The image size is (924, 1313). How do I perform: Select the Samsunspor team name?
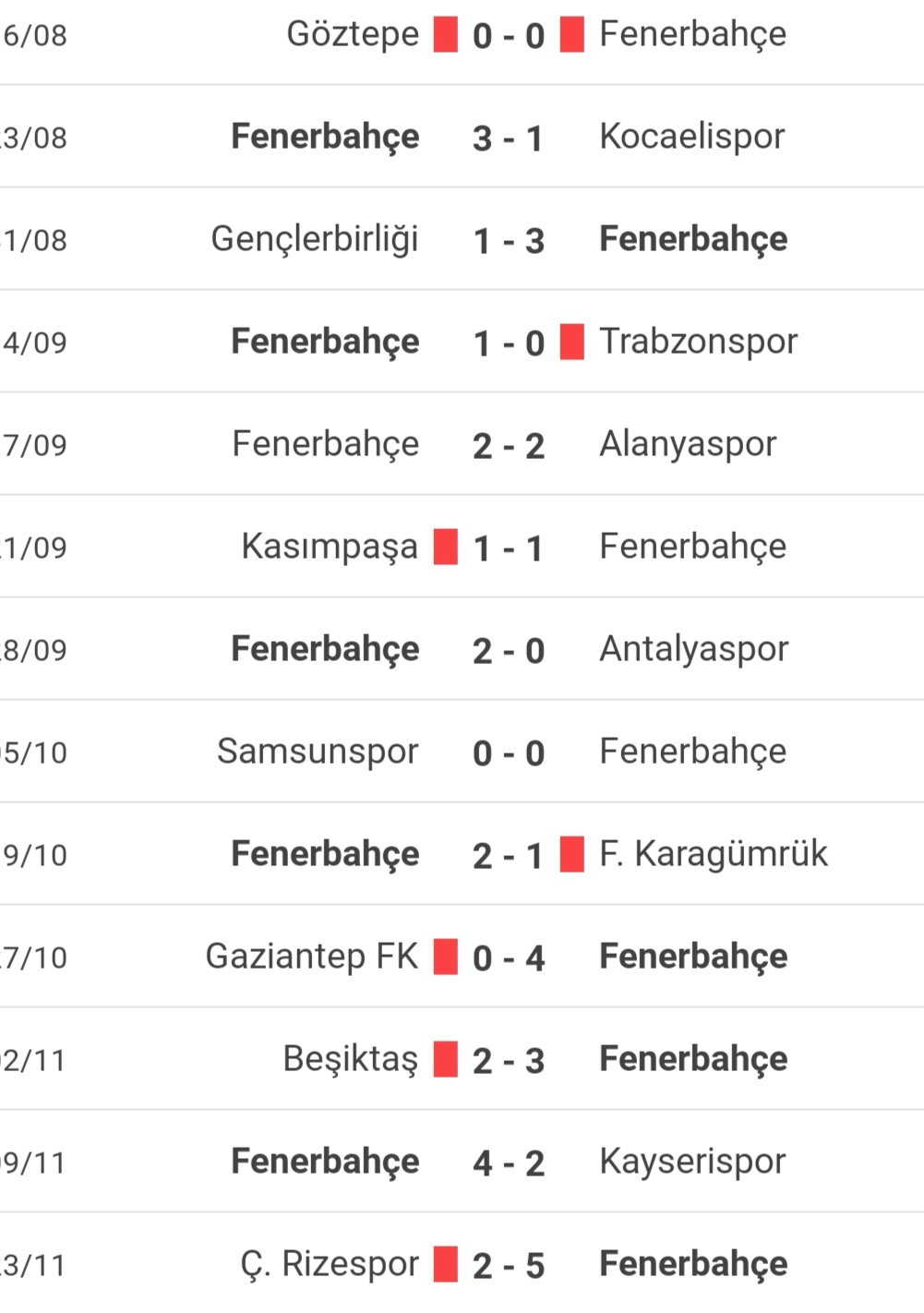[x=318, y=752]
